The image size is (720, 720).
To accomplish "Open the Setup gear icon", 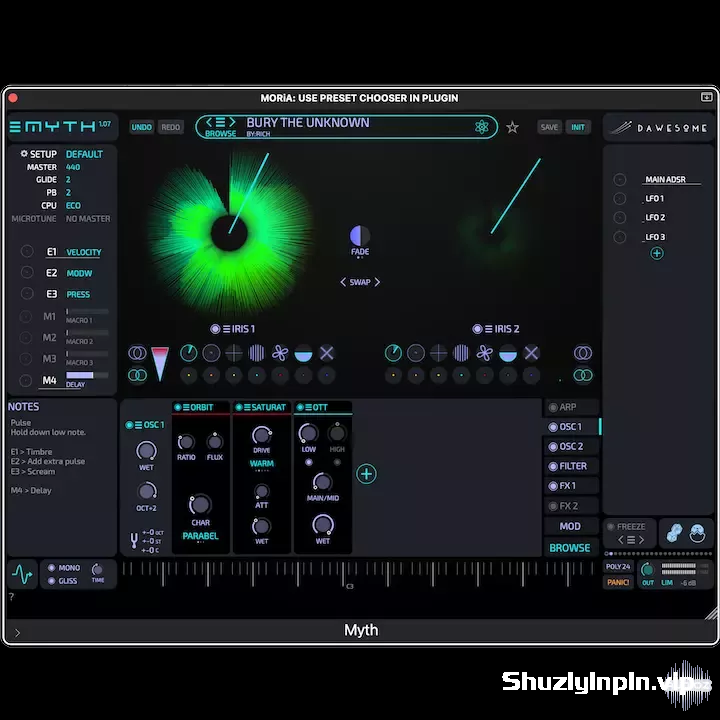I will pos(24,154).
